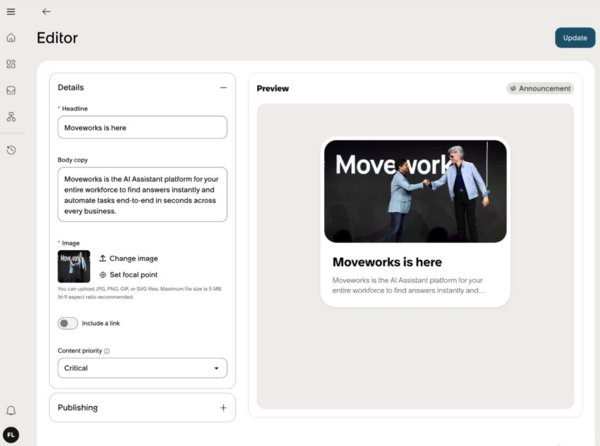
Task: Open the notifications bell icon
Action: (11, 410)
